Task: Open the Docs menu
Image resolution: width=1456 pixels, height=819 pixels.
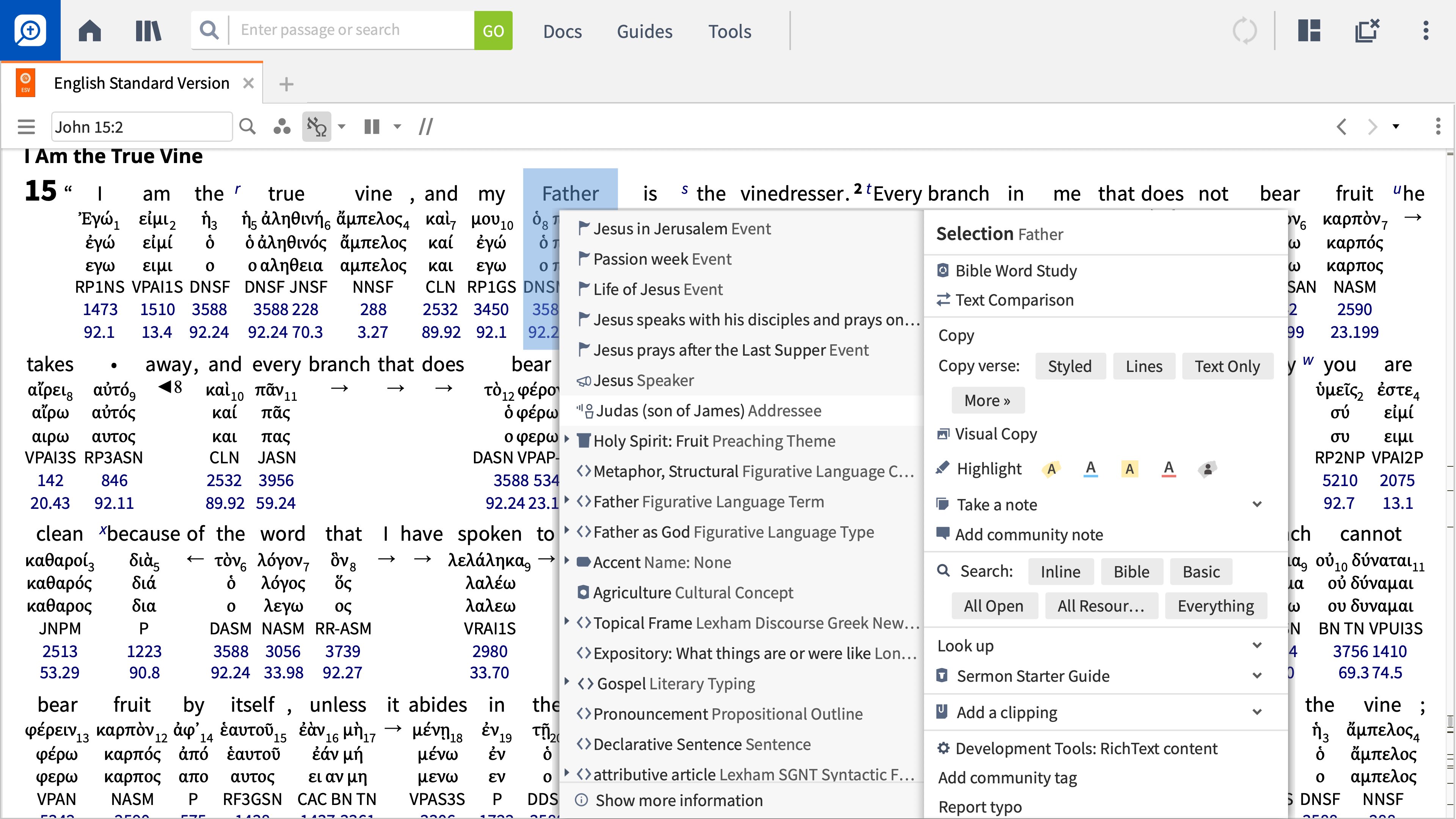Action: point(562,31)
